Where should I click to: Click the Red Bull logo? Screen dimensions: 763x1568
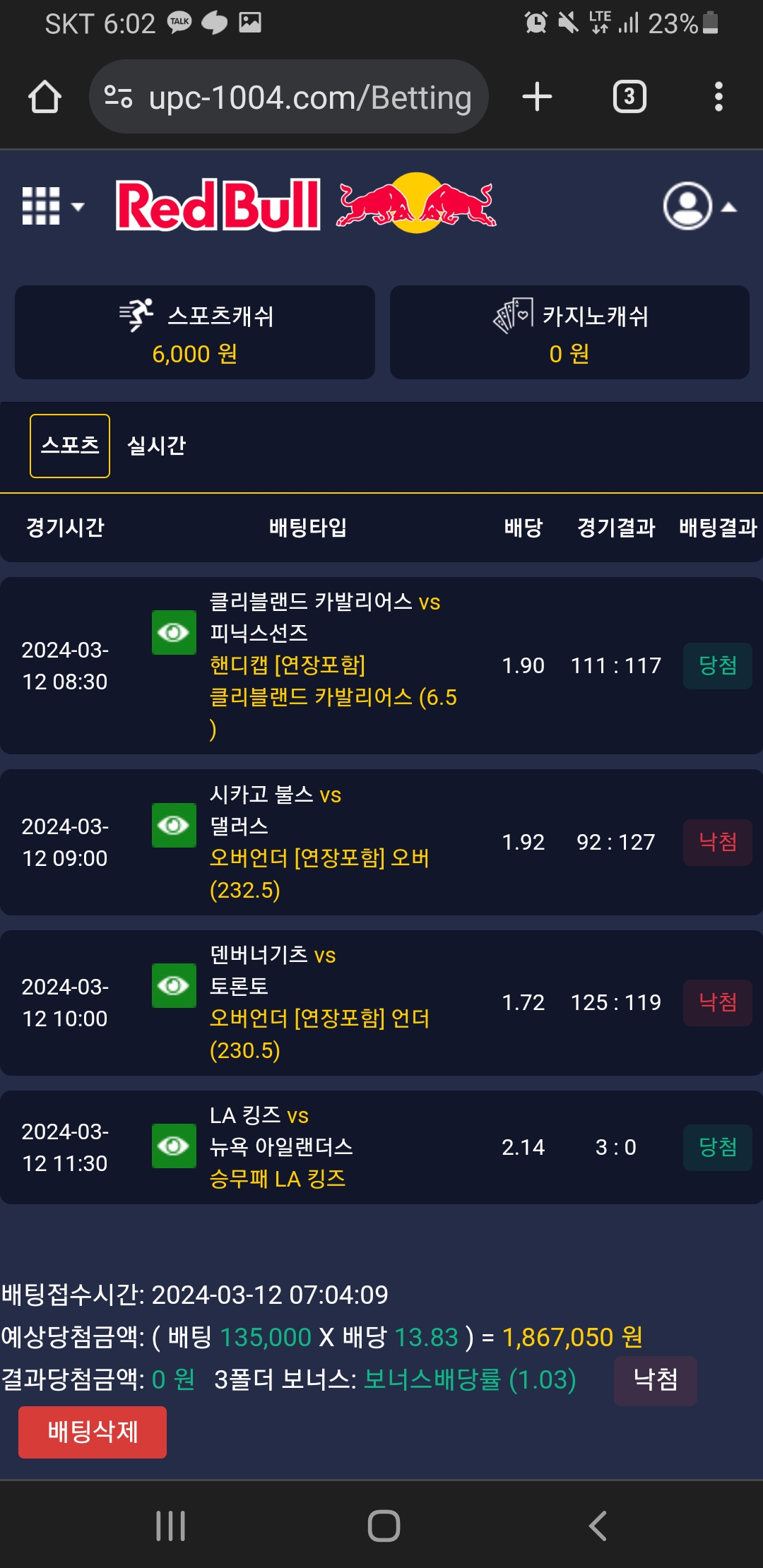(x=306, y=205)
